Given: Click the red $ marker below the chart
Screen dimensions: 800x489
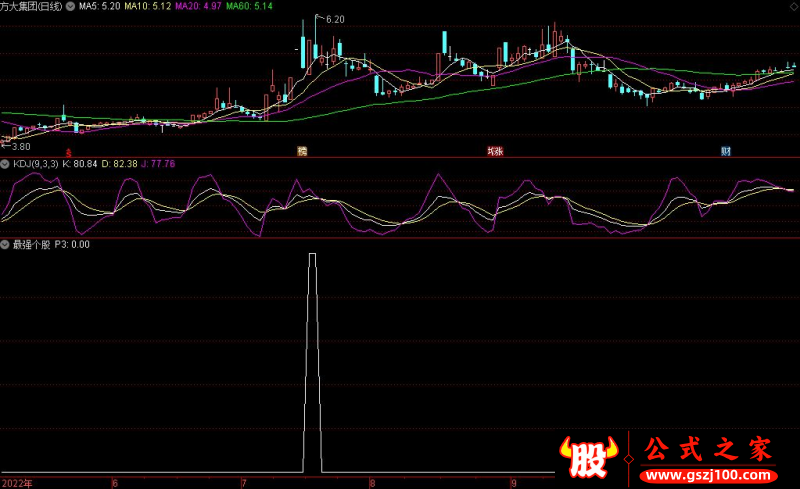Looking at the screenshot, I should click(x=68, y=152).
